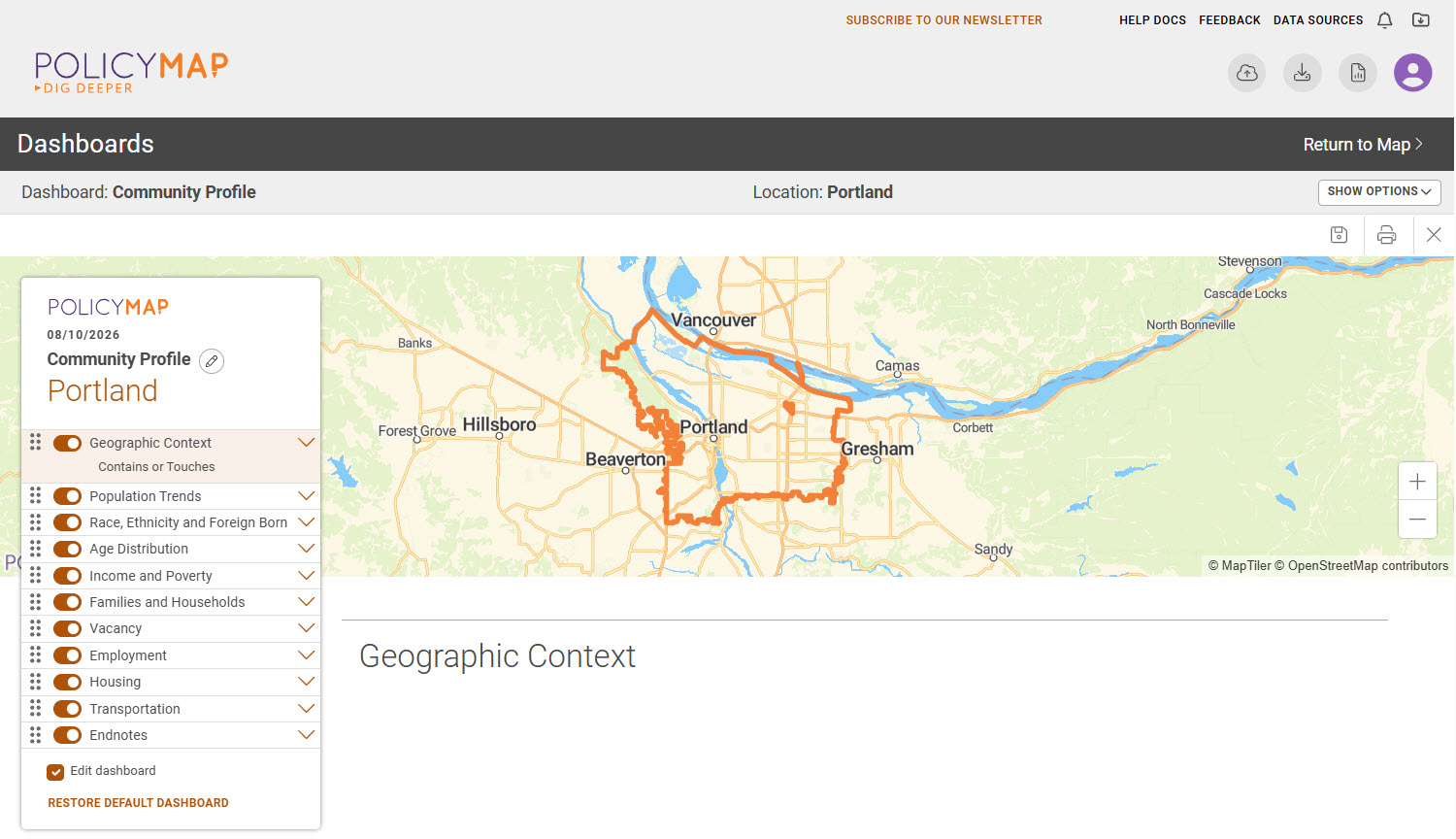Open the user account avatar

(1413, 73)
